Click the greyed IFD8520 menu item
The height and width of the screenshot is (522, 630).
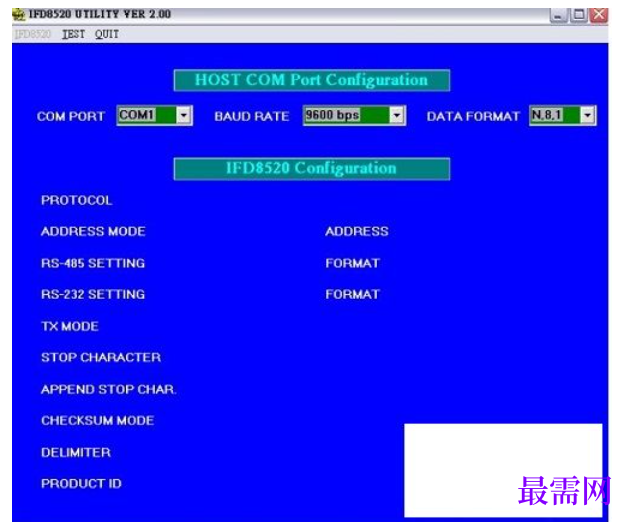(33, 34)
